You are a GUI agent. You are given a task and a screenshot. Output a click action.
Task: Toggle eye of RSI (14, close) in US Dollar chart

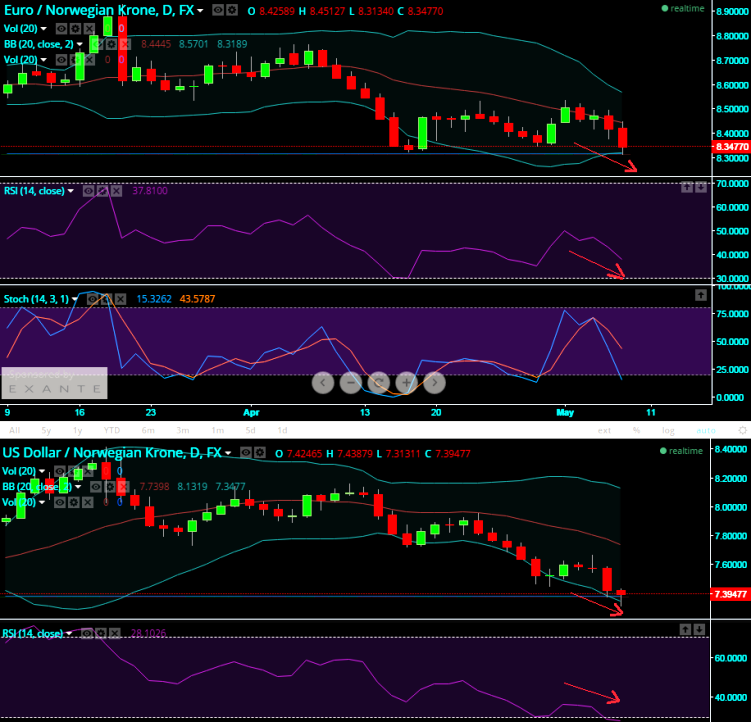[x=87, y=633]
